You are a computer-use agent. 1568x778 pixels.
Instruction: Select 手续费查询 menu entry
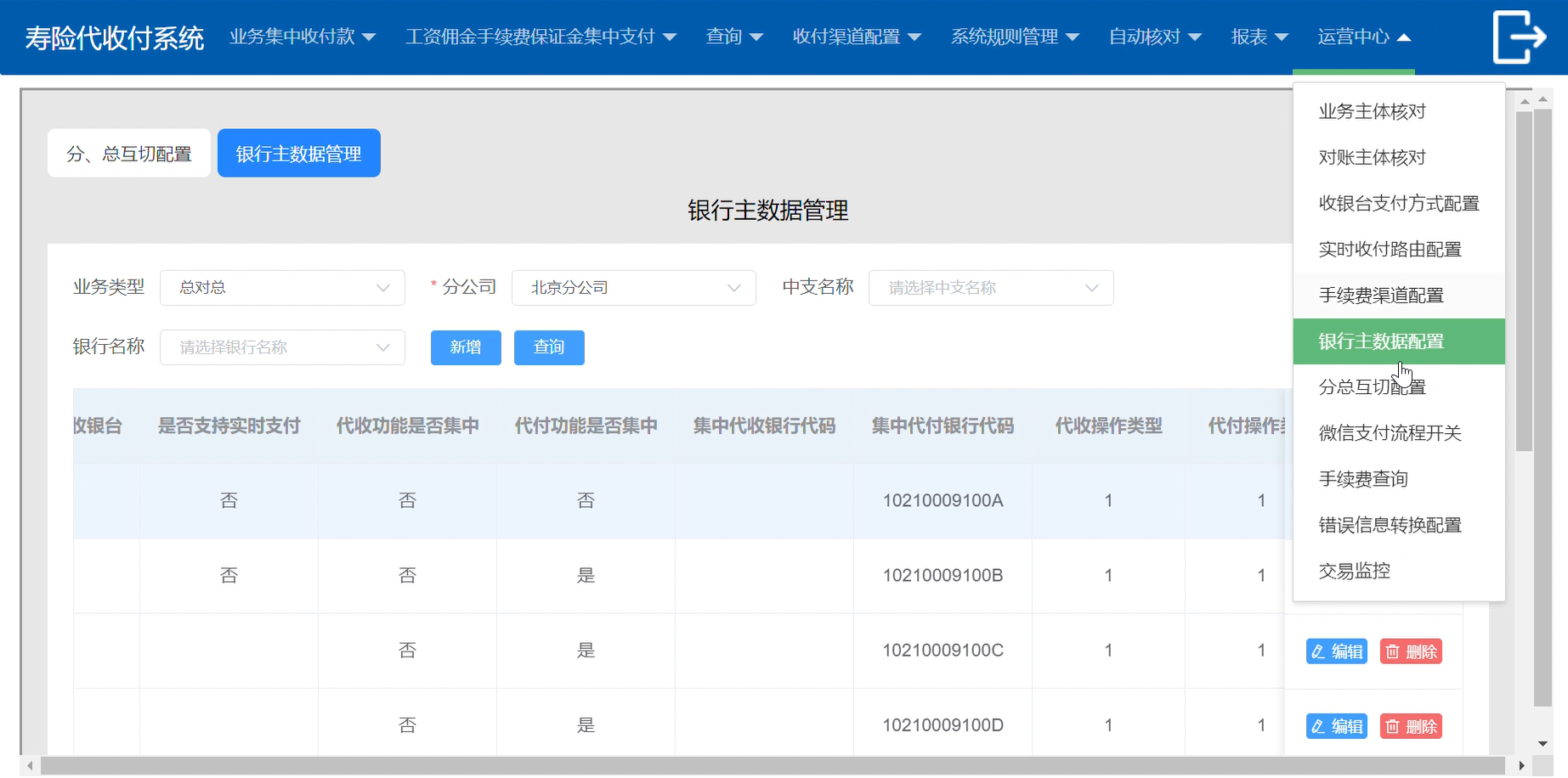click(1399, 479)
